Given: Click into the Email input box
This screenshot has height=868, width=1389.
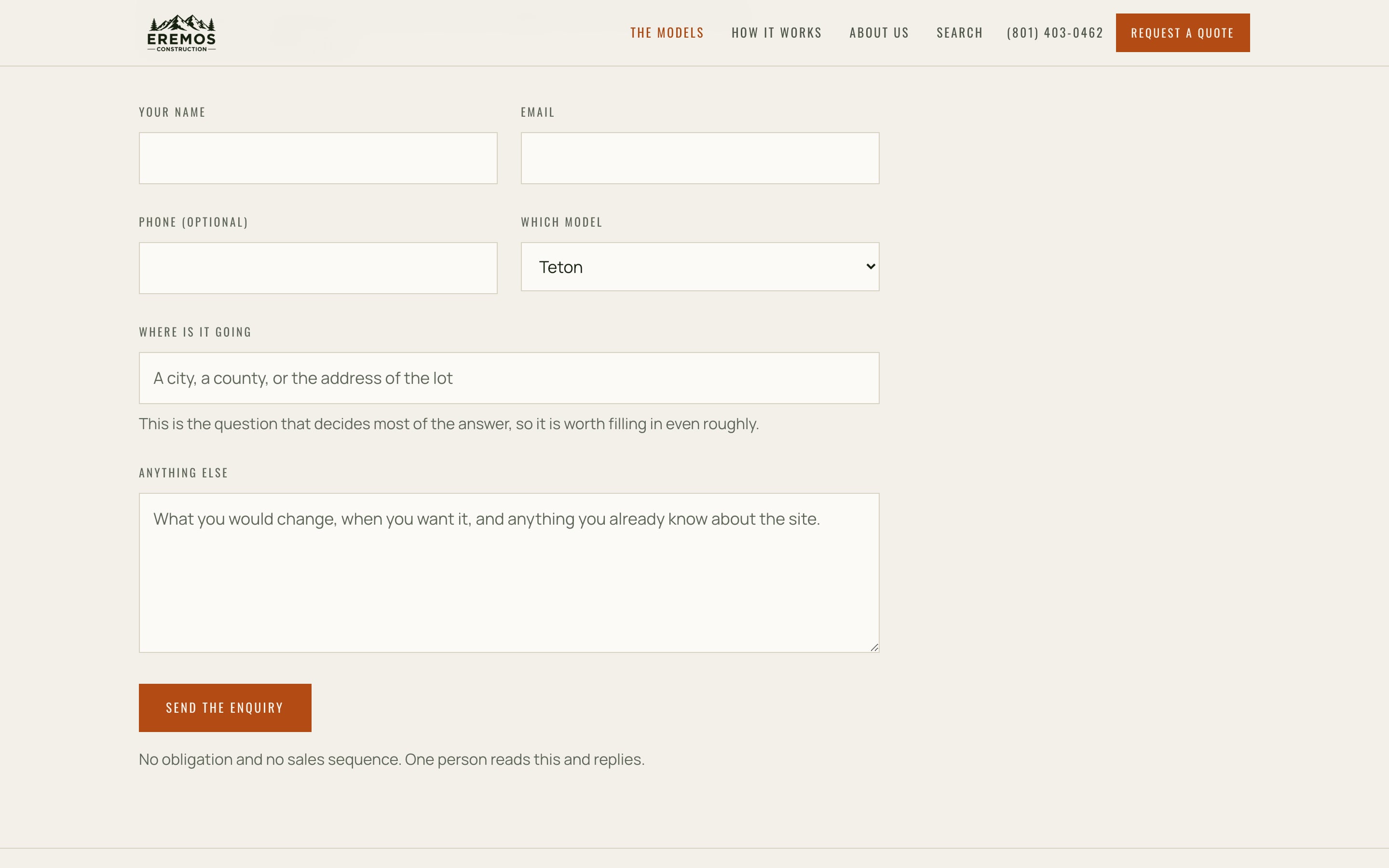Looking at the screenshot, I should 700,159.
